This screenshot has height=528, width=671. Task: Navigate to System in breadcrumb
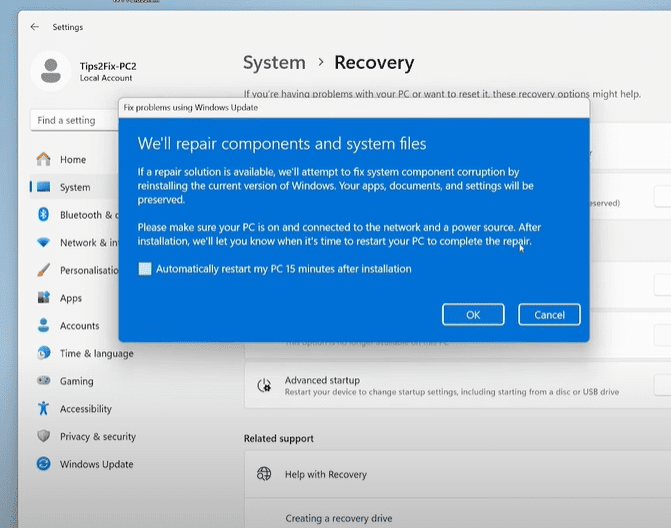tap(273, 63)
